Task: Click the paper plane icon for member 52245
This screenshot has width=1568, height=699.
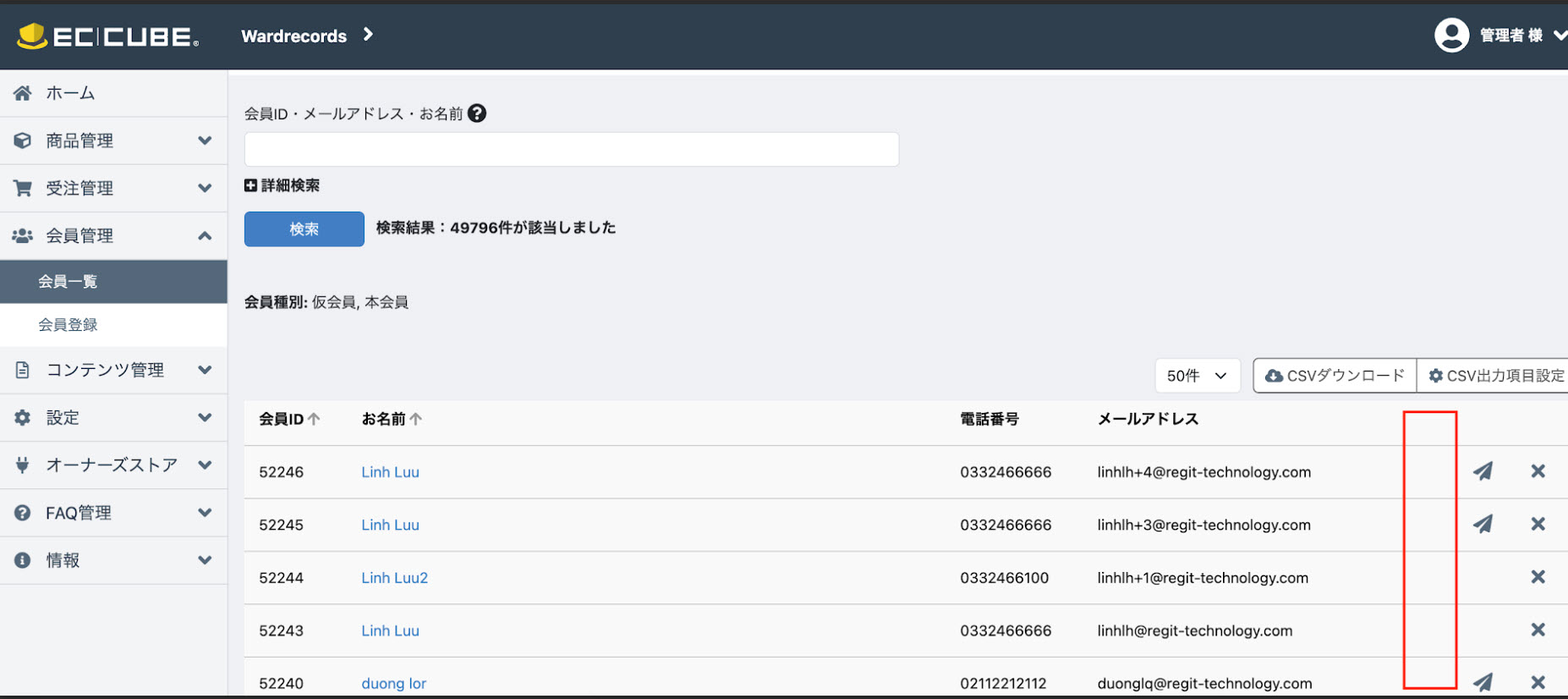Action: (1483, 524)
